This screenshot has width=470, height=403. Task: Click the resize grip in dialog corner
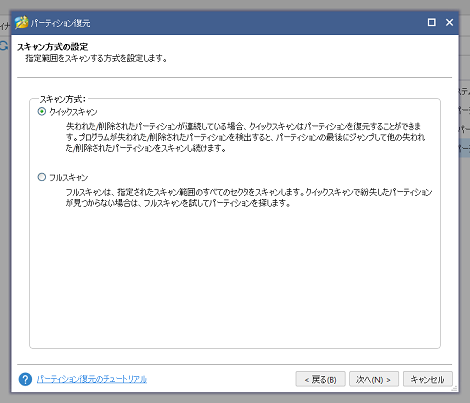click(x=454, y=389)
